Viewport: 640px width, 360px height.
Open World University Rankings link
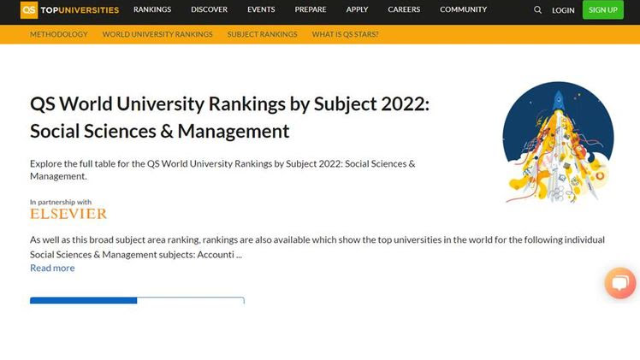[158, 34]
